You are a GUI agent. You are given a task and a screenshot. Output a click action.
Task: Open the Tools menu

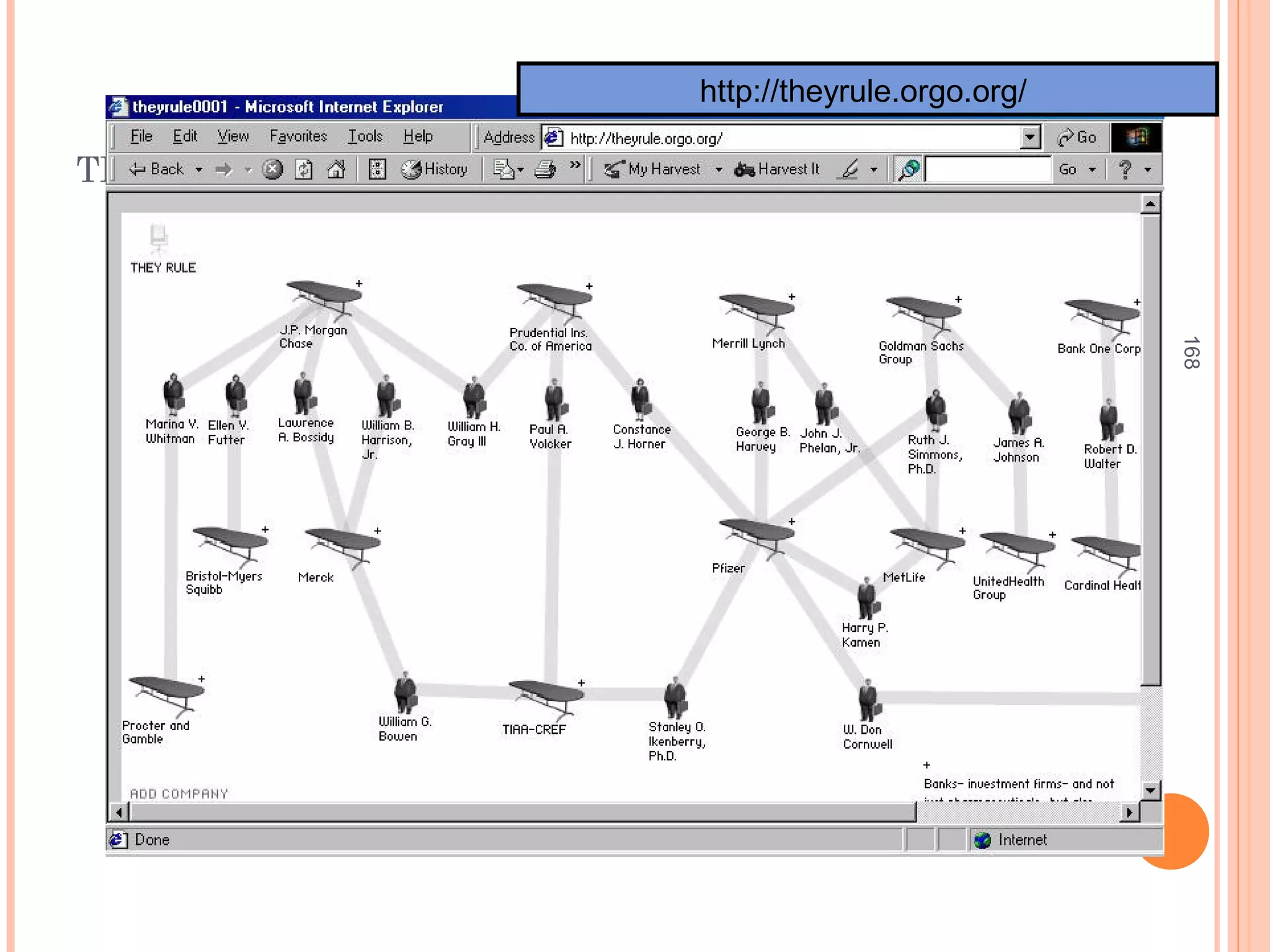point(365,136)
